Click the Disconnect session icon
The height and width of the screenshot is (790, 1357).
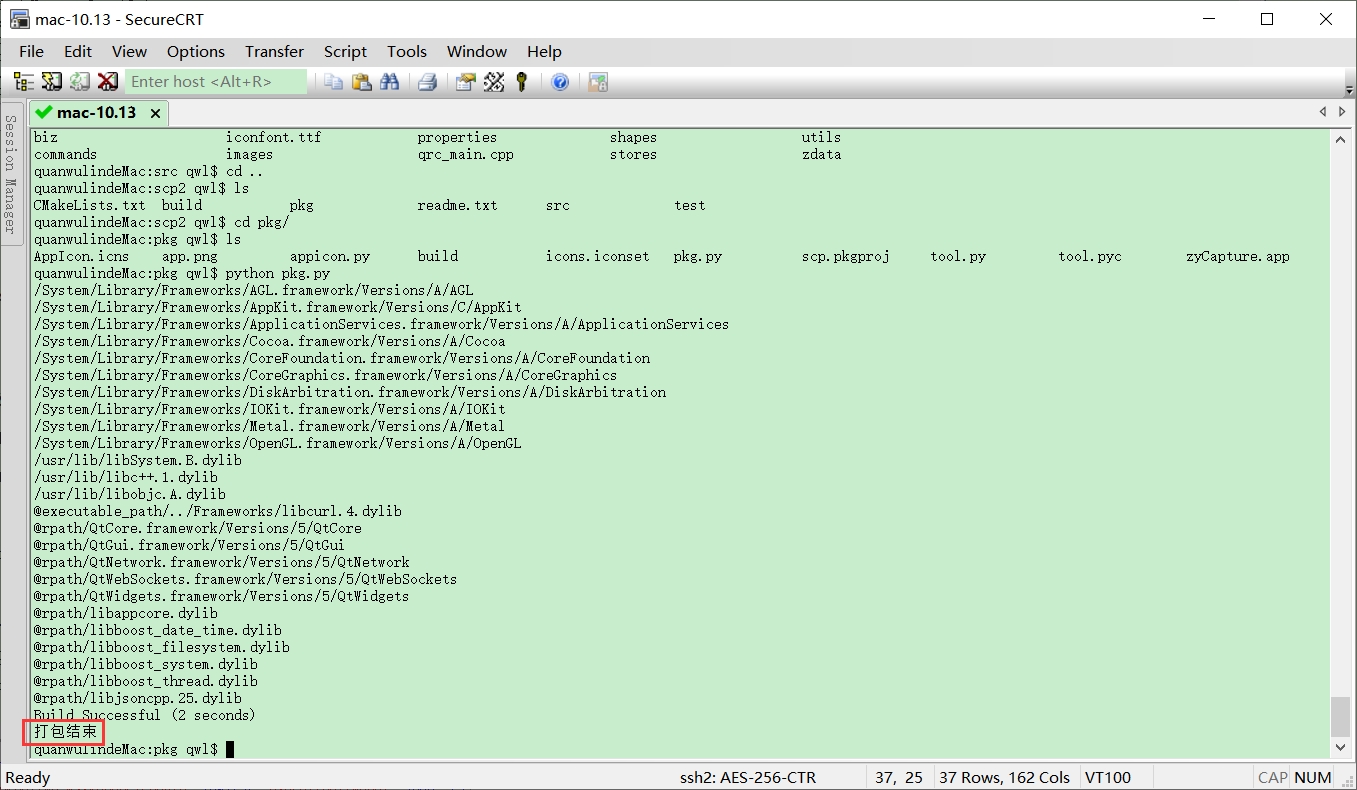[x=108, y=82]
